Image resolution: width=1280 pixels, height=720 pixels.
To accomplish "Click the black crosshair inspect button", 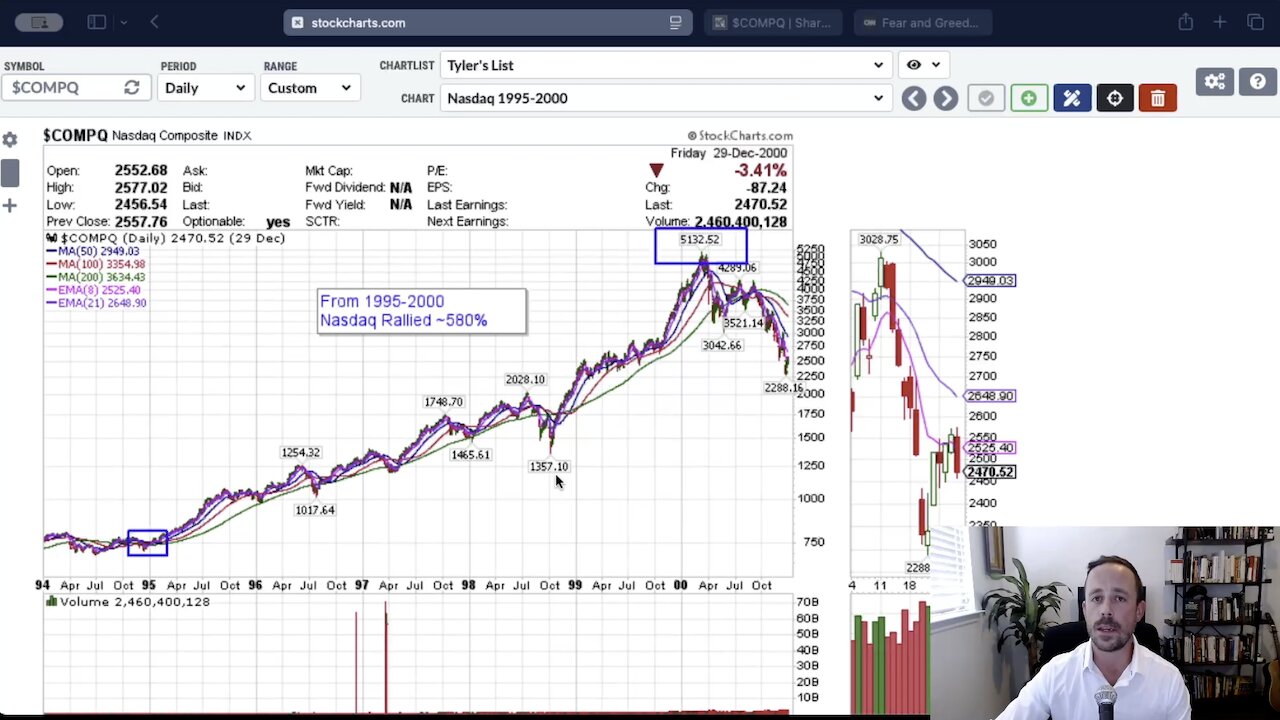I will [x=1114, y=98].
